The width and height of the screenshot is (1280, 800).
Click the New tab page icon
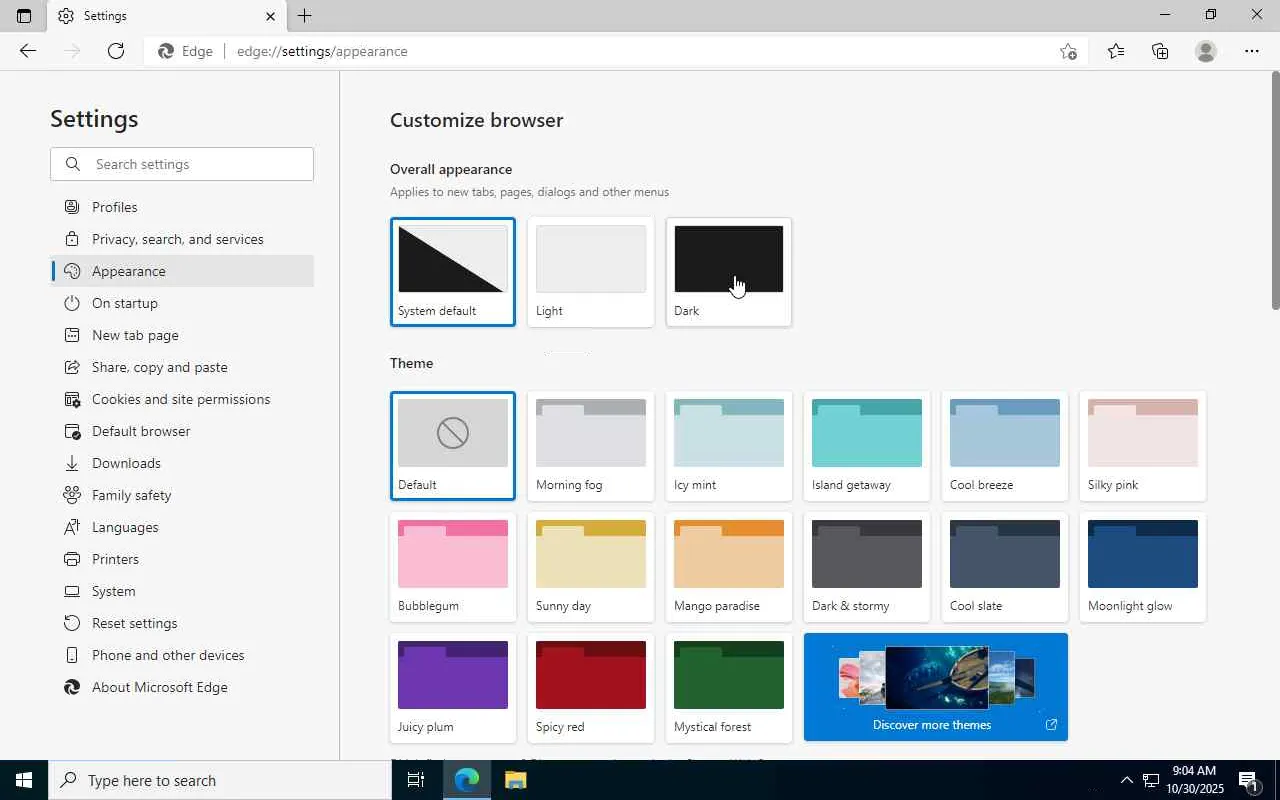[72, 335]
